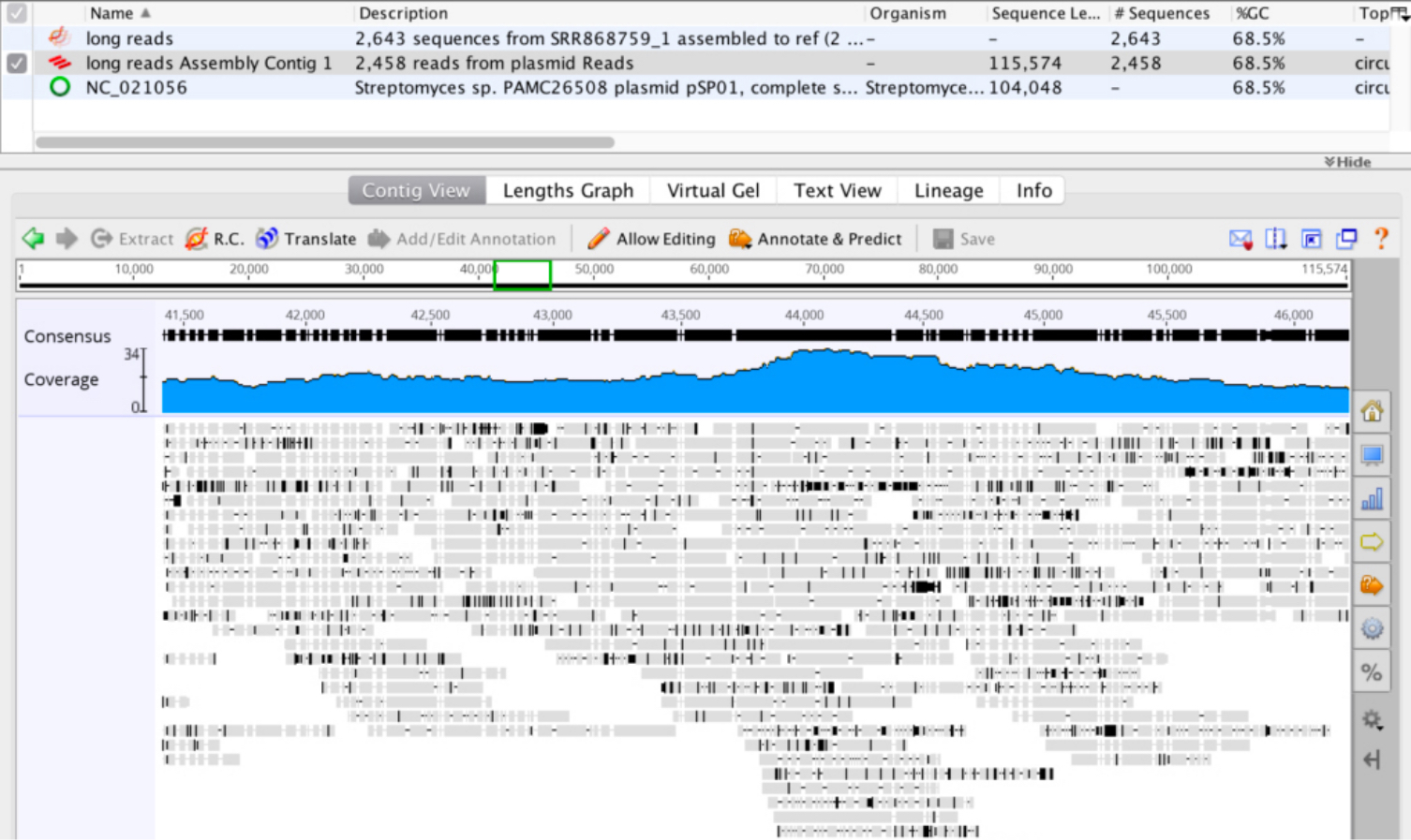Viewport: 1411px width, 840px height.
Task: Click the 44,000 position on the ruler
Action: (x=804, y=315)
